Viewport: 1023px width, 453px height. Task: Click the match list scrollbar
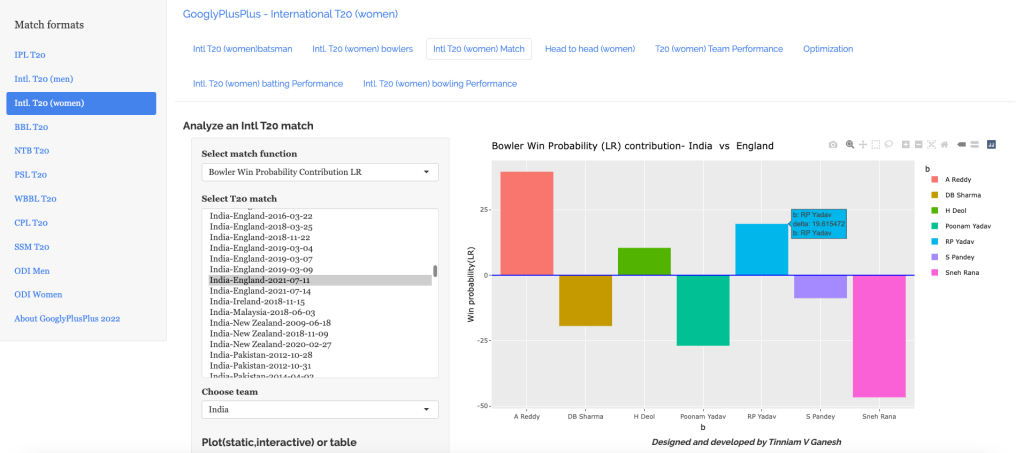(x=434, y=271)
